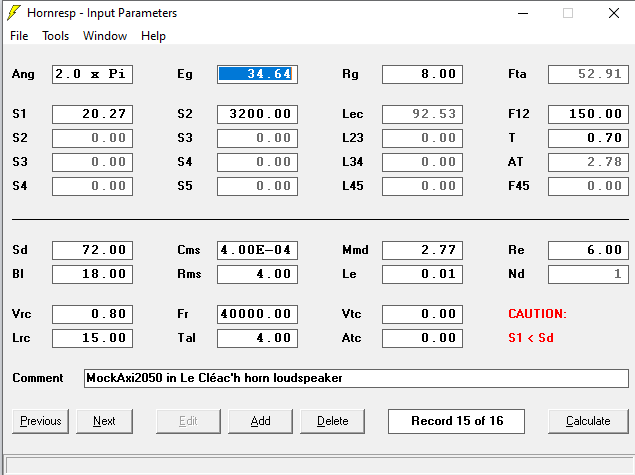
Task: Click the Ang label
Action: tap(23, 75)
